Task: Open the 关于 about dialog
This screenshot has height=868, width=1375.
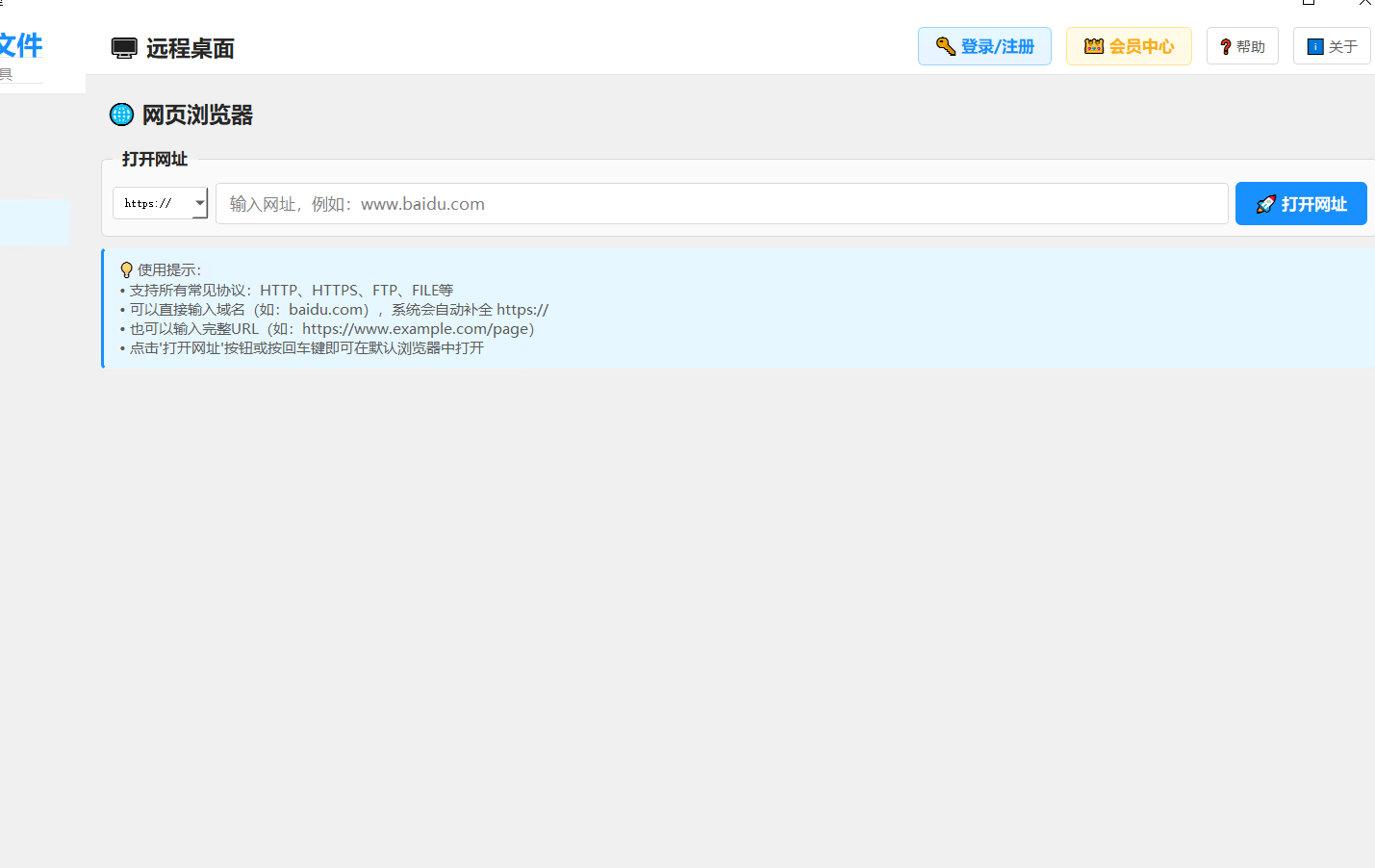Action: 1332,46
